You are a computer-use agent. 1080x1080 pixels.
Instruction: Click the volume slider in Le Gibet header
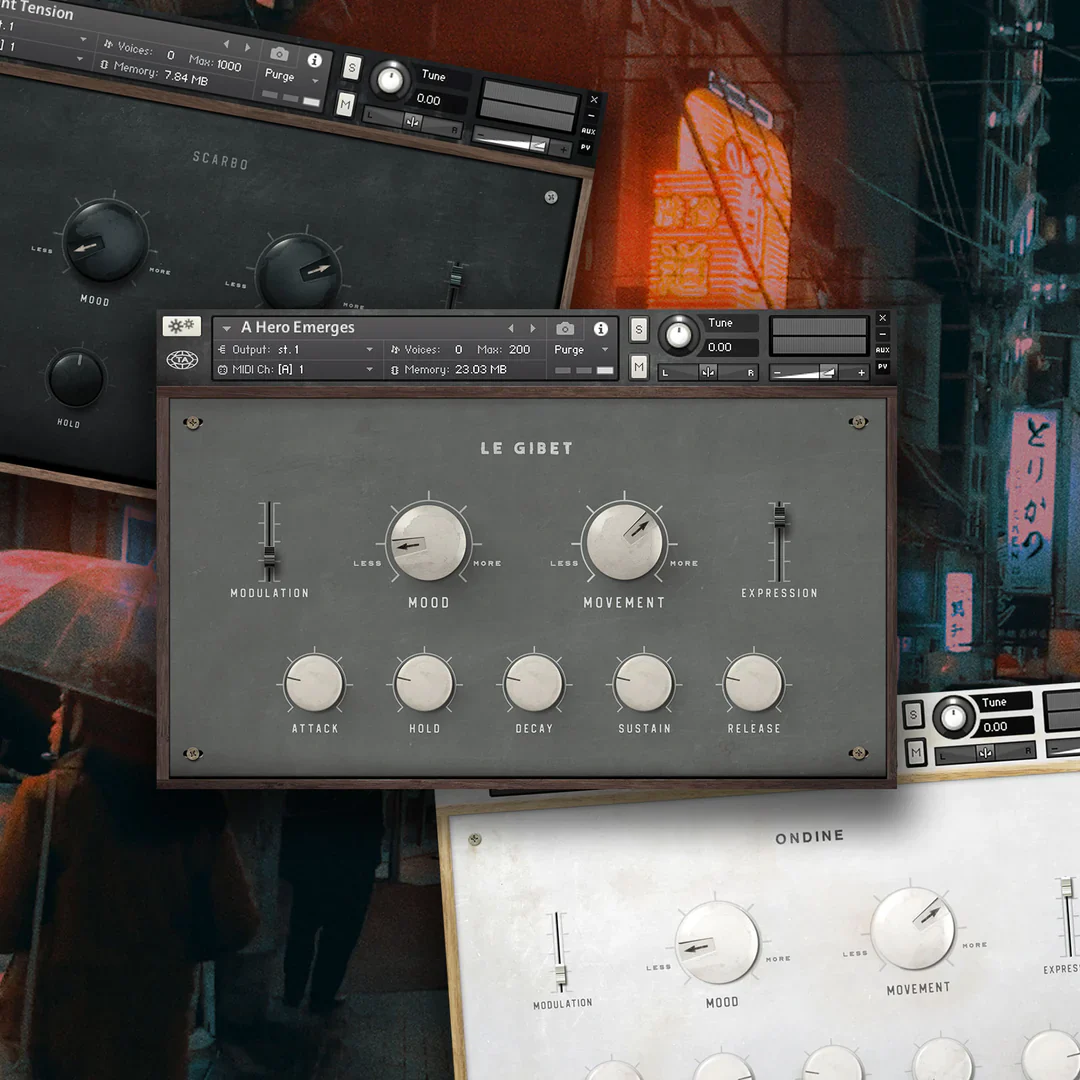coord(819,373)
